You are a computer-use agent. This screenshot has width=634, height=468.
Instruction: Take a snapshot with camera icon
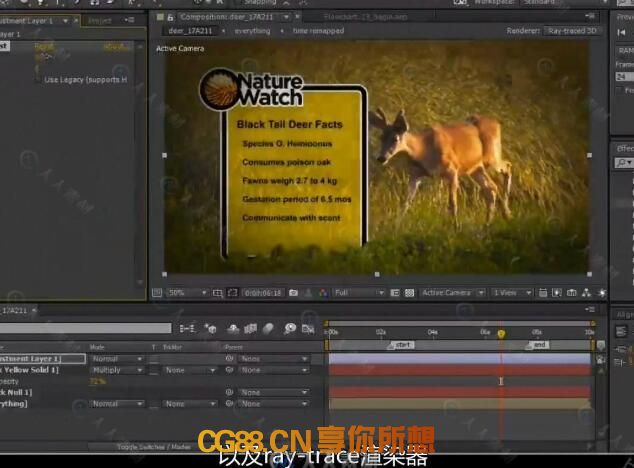click(x=294, y=292)
